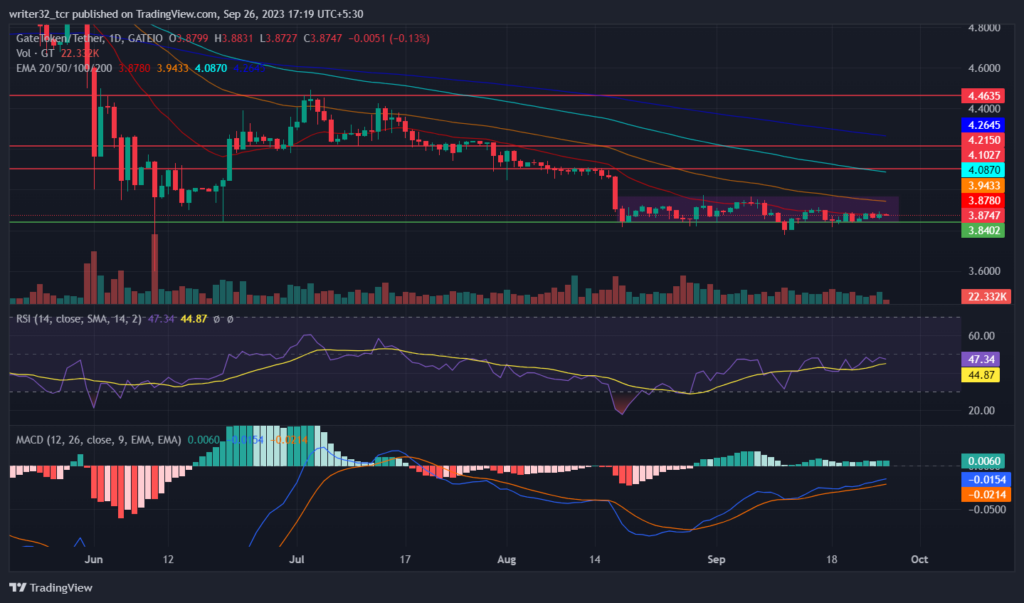Click the Oct label on time axis

point(920,560)
